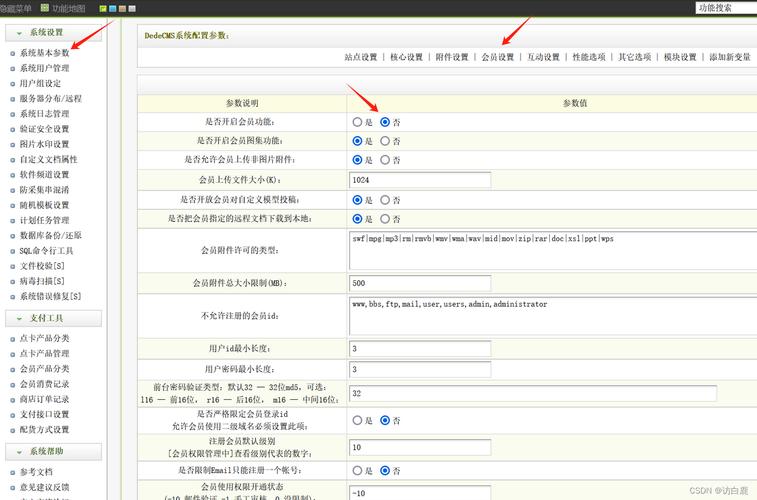This screenshot has height=500, width=757.
Task: Open 点卡产品分类 in the sidebar
Action: coord(44,338)
